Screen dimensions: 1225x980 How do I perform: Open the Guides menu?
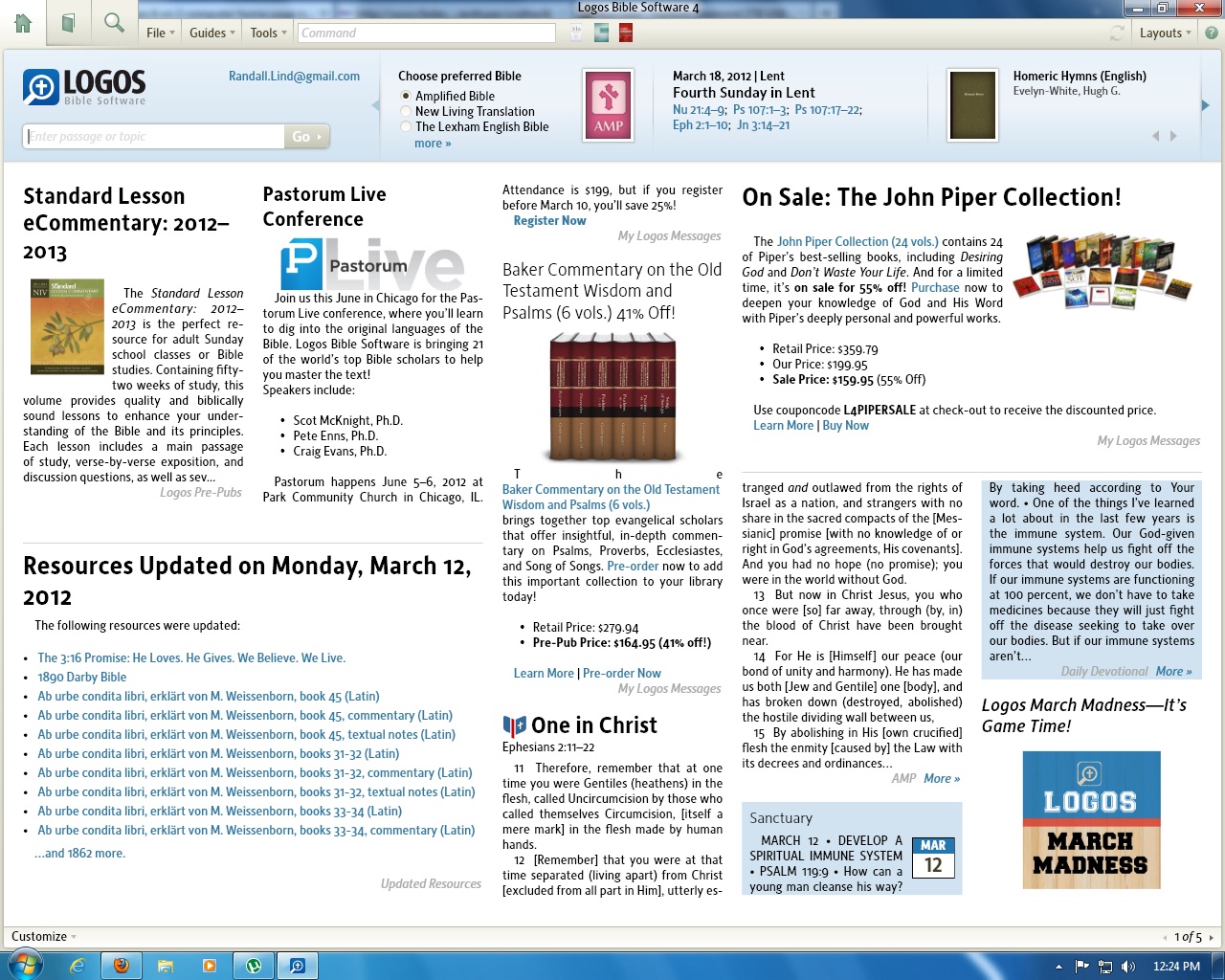[x=212, y=33]
